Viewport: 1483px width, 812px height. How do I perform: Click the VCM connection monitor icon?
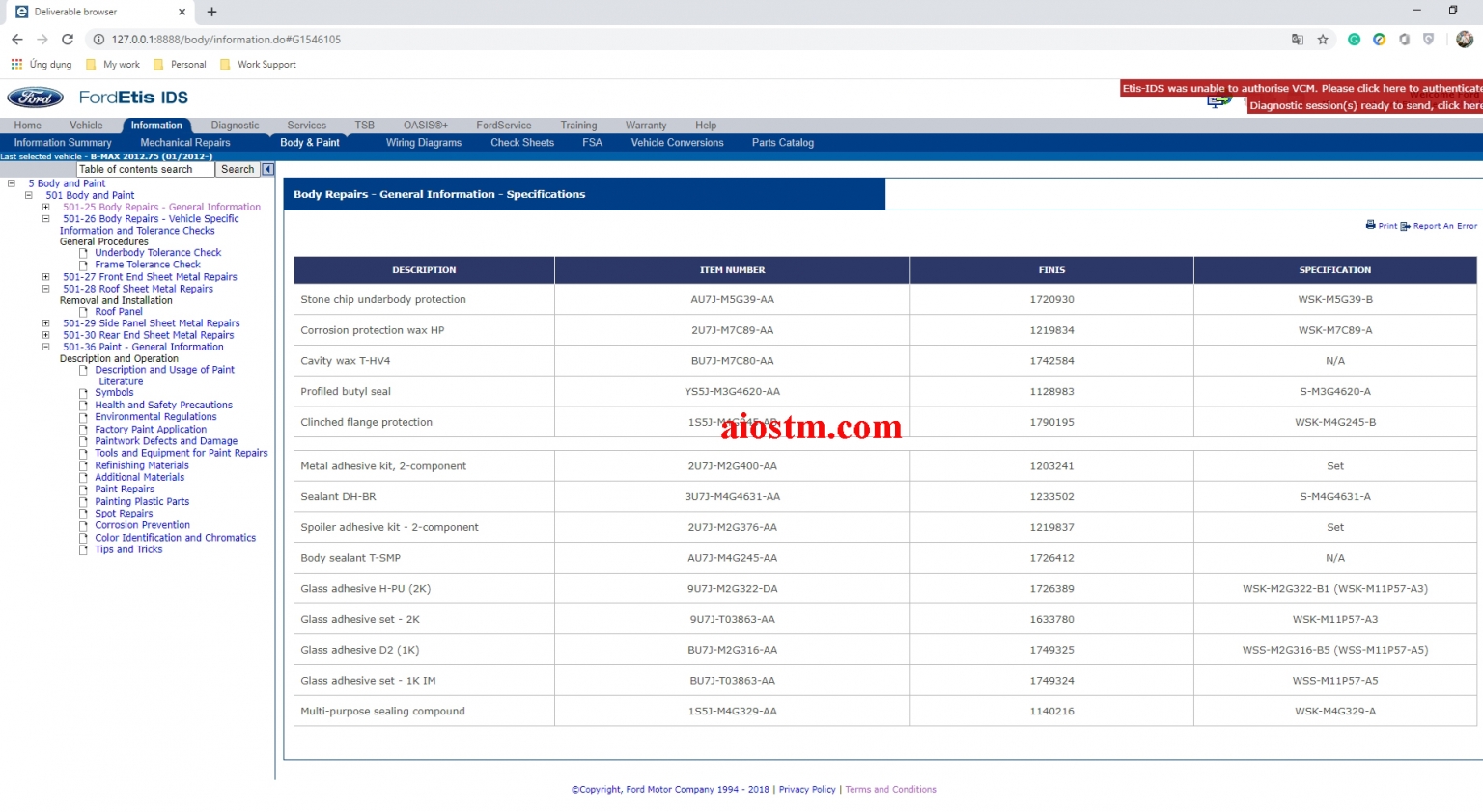point(1220,101)
